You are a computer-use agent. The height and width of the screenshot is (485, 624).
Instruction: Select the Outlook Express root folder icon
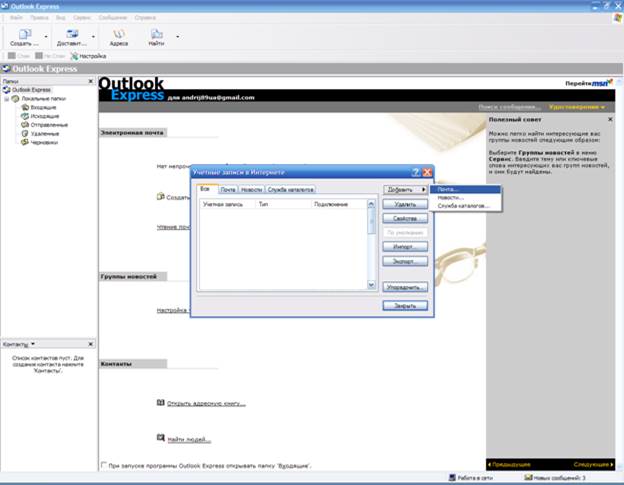pyautogui.click(x=6, y=90)
